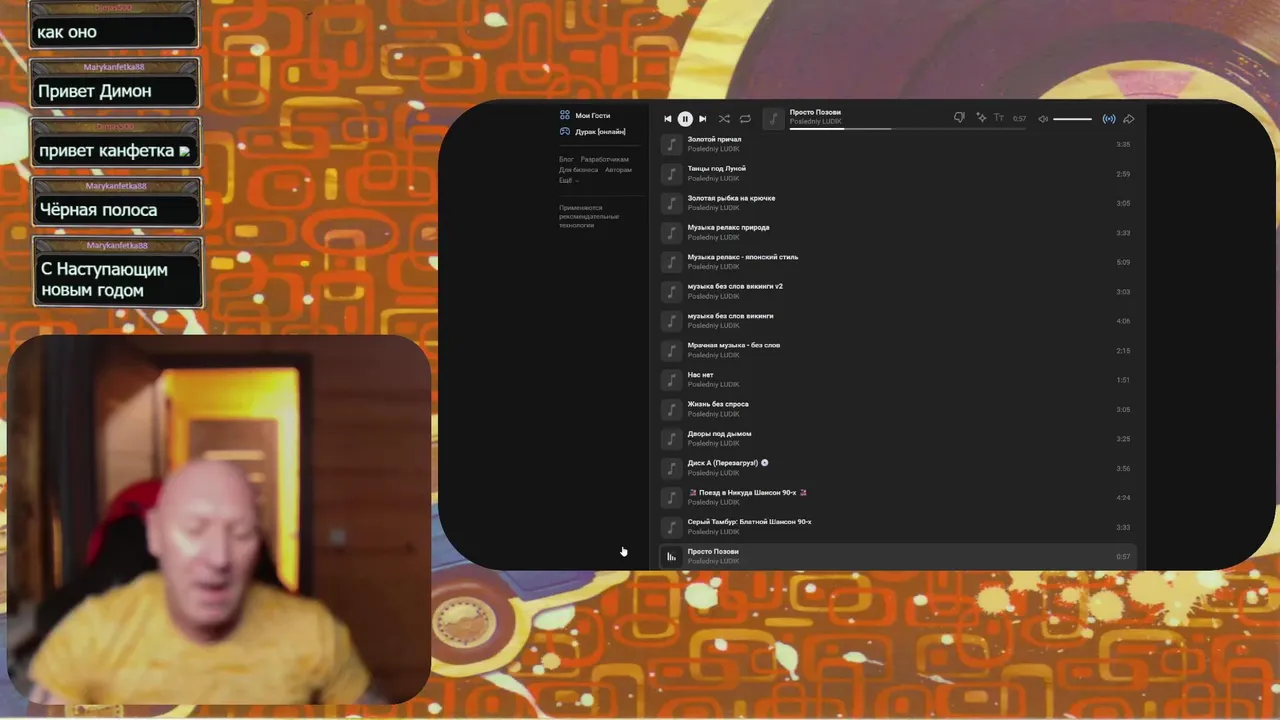Click the note icon of Диск А (Перезагруз!)
The image size is (1280, 720).
tap(671, 468)
